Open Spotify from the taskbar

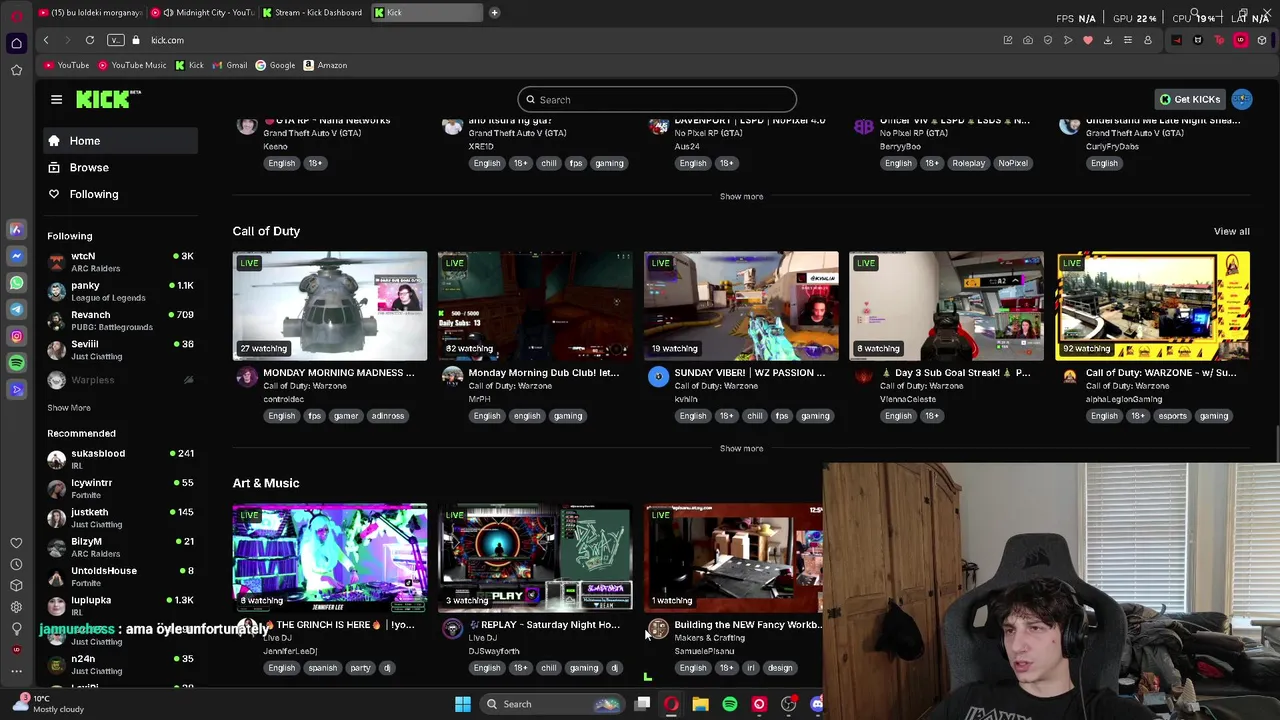(x=730, y=704)
